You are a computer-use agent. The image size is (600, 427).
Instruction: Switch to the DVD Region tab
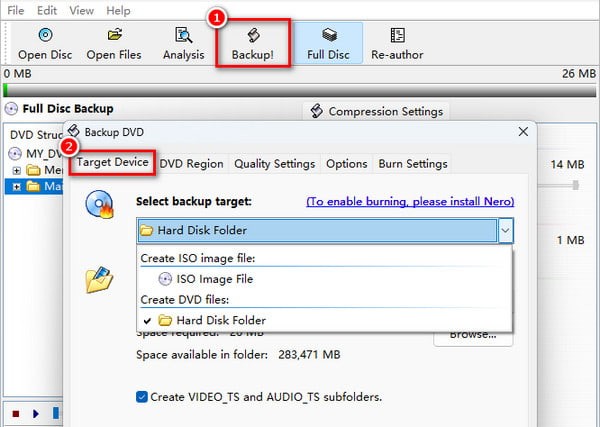click(x=191, y=164)
